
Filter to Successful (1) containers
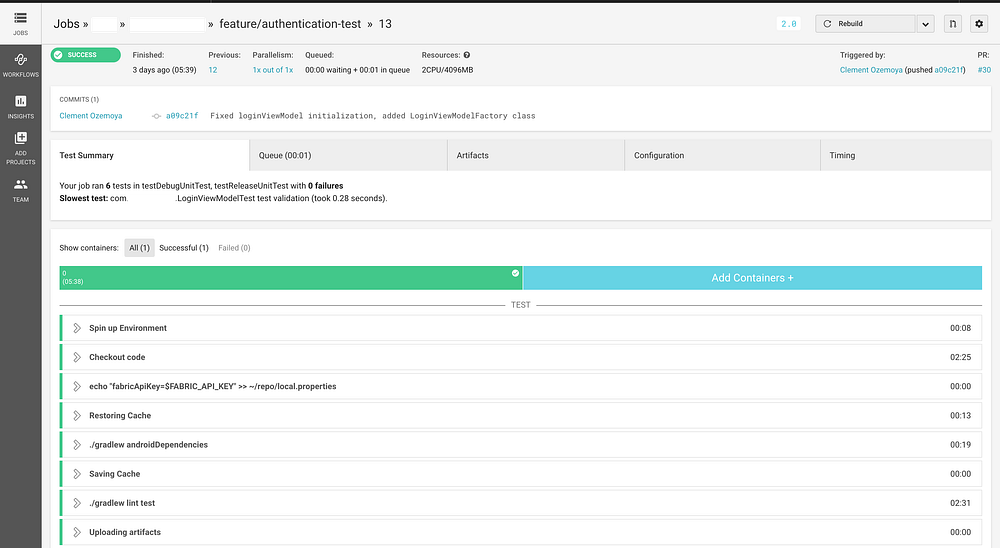(x=184, y=248)
